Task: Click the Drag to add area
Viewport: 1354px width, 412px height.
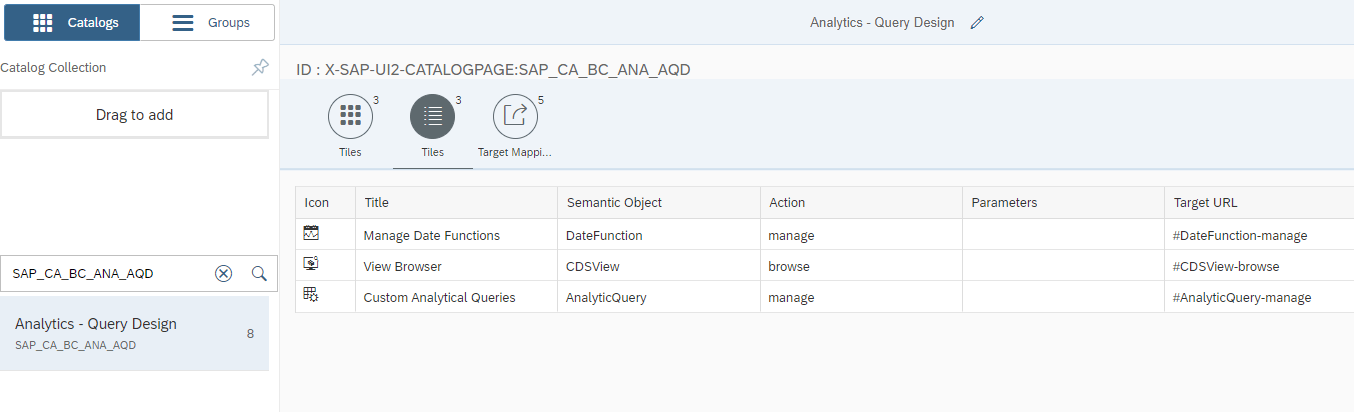Action: tap(134, 115)
